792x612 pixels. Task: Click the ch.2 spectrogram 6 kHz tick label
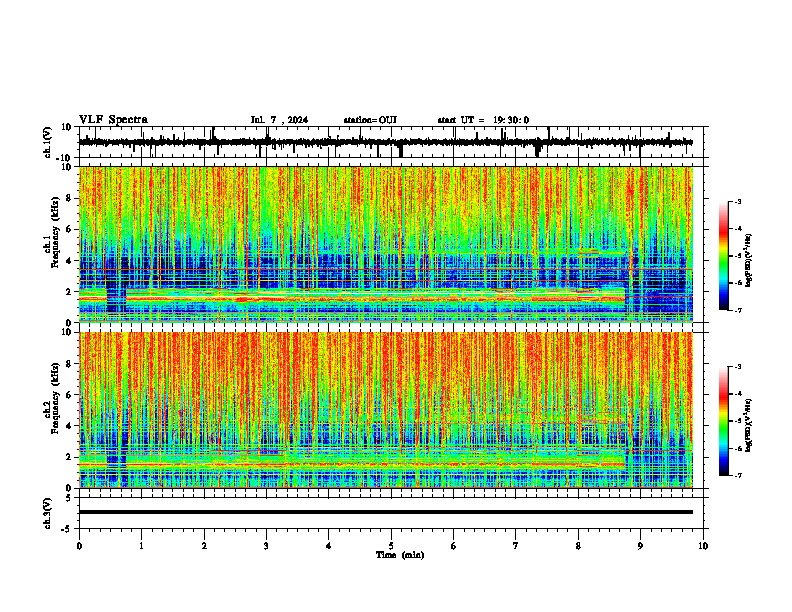70,394
